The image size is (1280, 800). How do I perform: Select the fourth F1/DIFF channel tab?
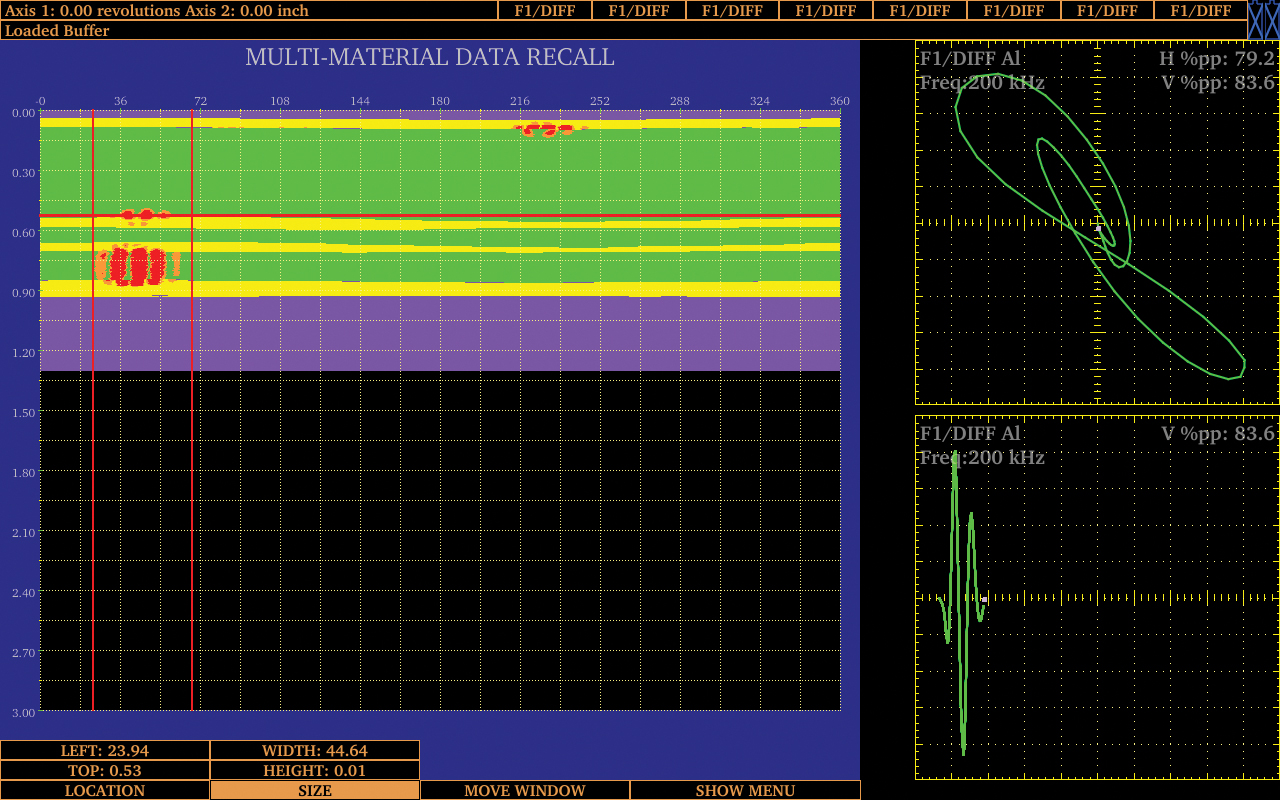click(826, 10)
